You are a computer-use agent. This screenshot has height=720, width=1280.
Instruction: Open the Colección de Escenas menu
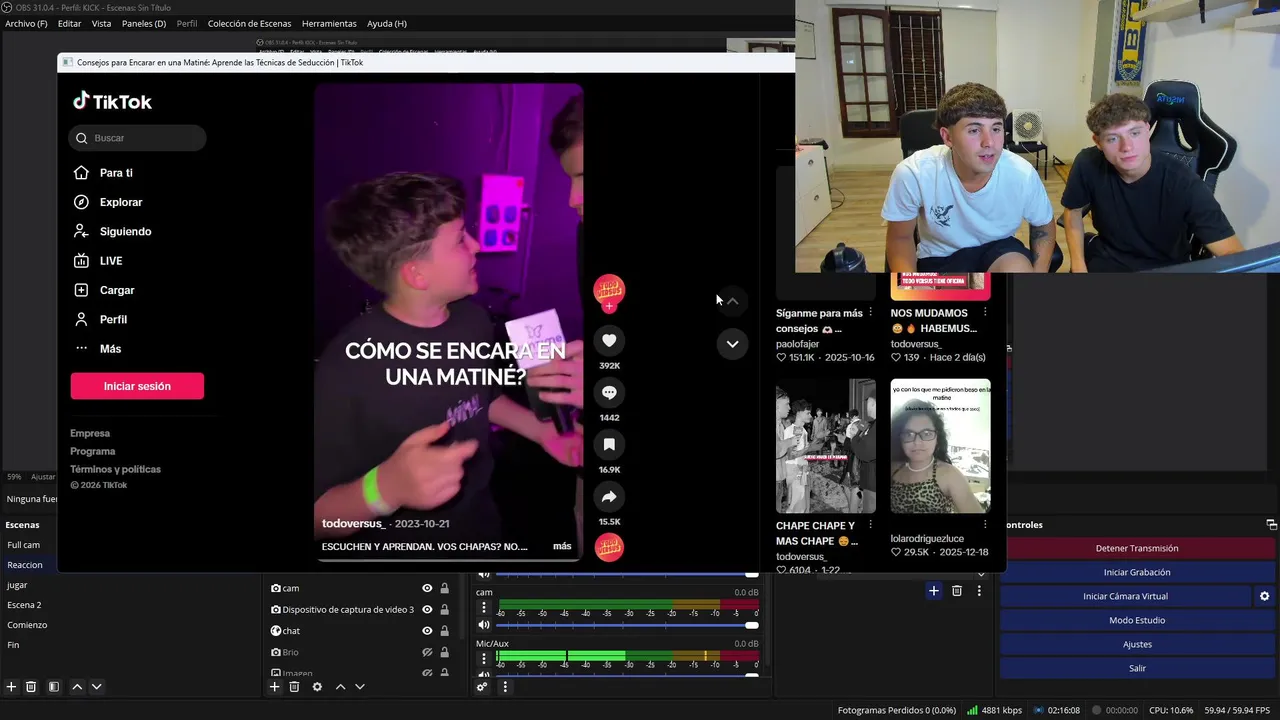click(x=249, y=23)
